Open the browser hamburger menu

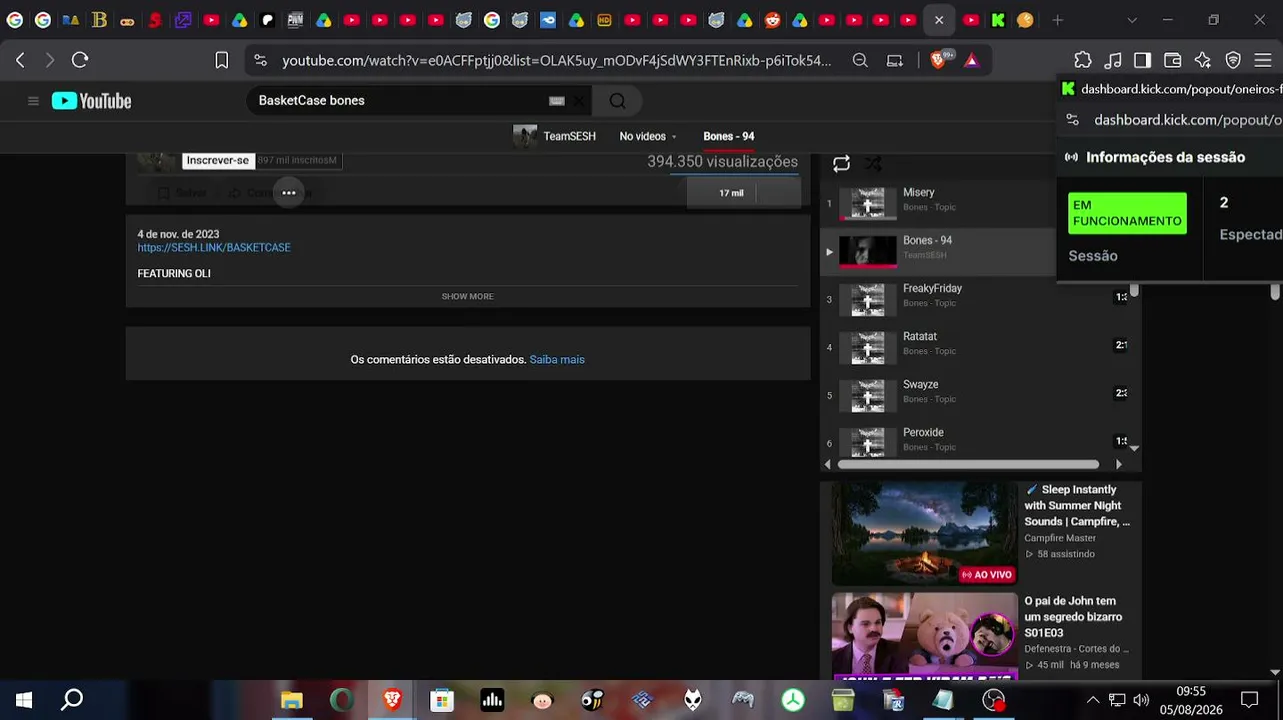pyautogui.click(x=1263, y=60)
